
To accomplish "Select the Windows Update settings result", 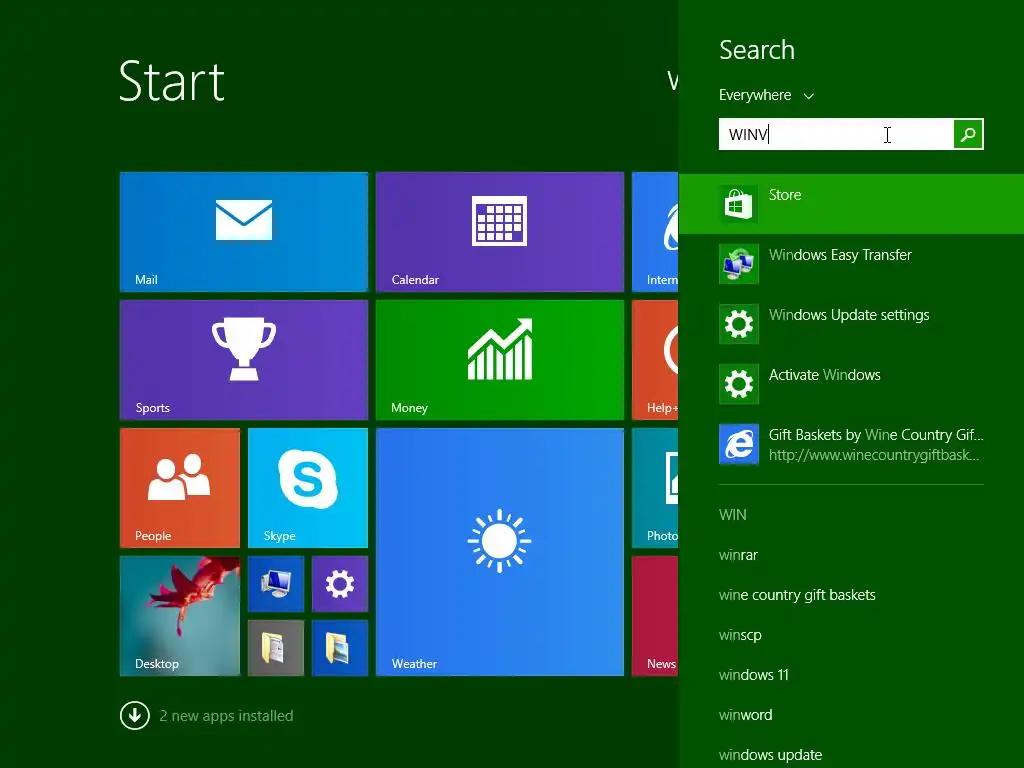I will pyautogui.click(x=852, y=324).
